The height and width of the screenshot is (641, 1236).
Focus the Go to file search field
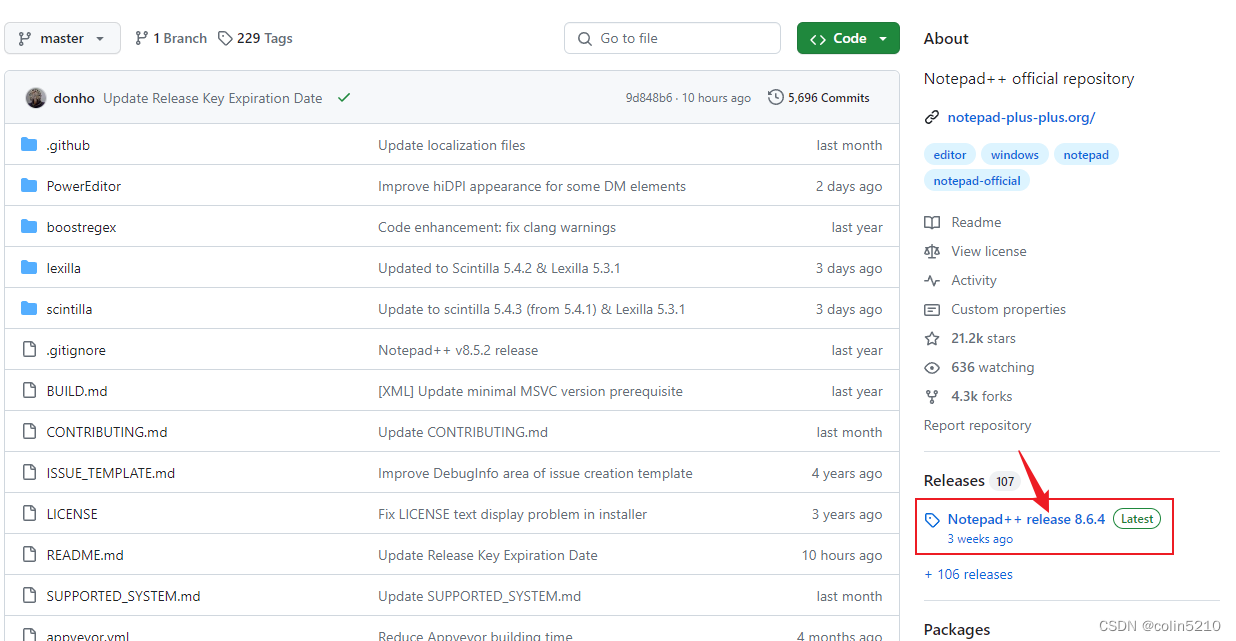pos(672,38)
